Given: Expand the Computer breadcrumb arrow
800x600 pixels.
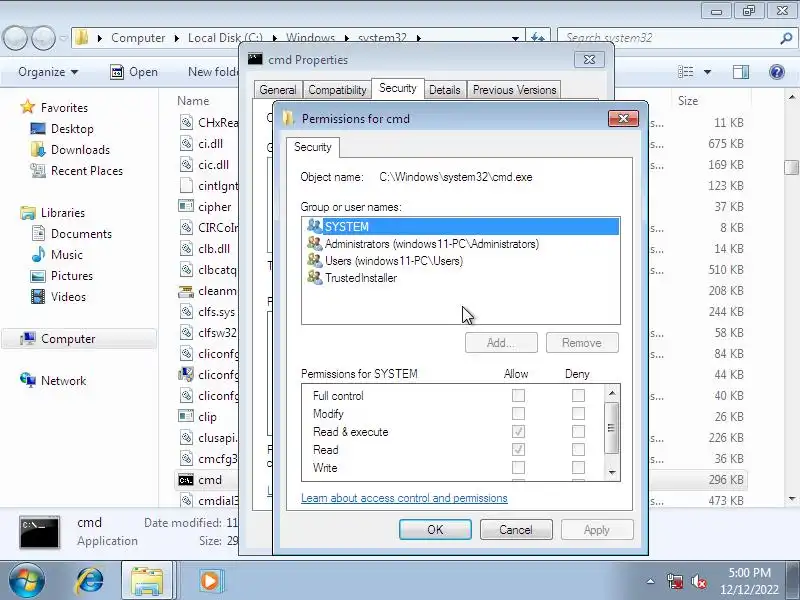Looking at the screenshot, I should point(176,38).
